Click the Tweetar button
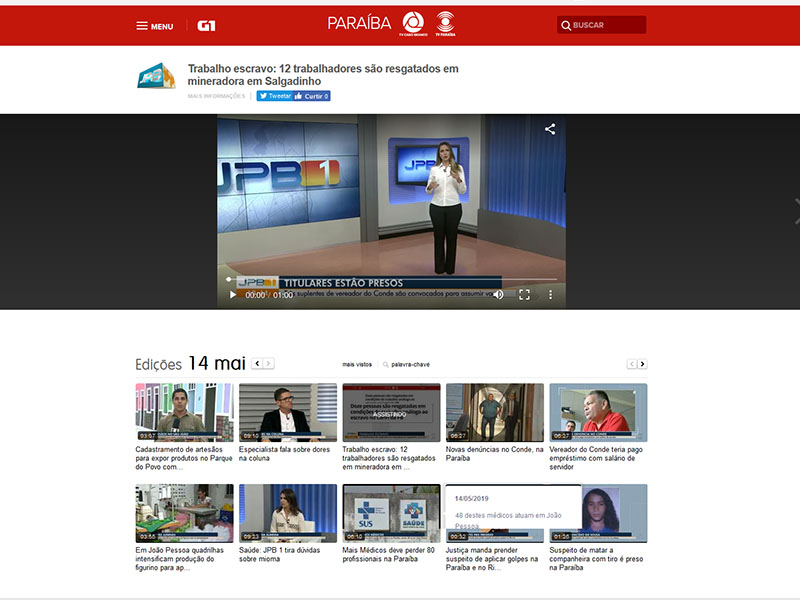800x600 pixels. point(275,96)
